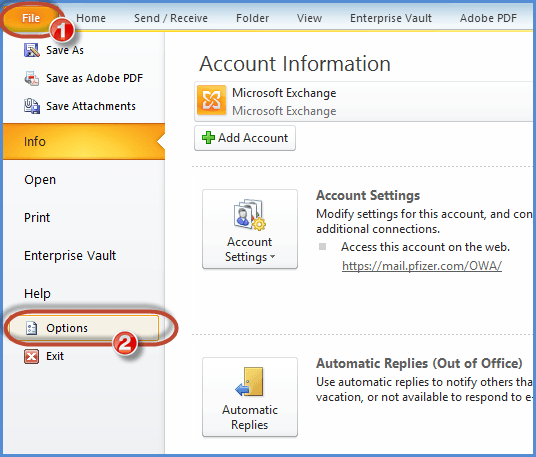This screenshot has height=457, width=536.
Task: Choose Save as Adobe PDF label
Action: (x=94, y=78)
